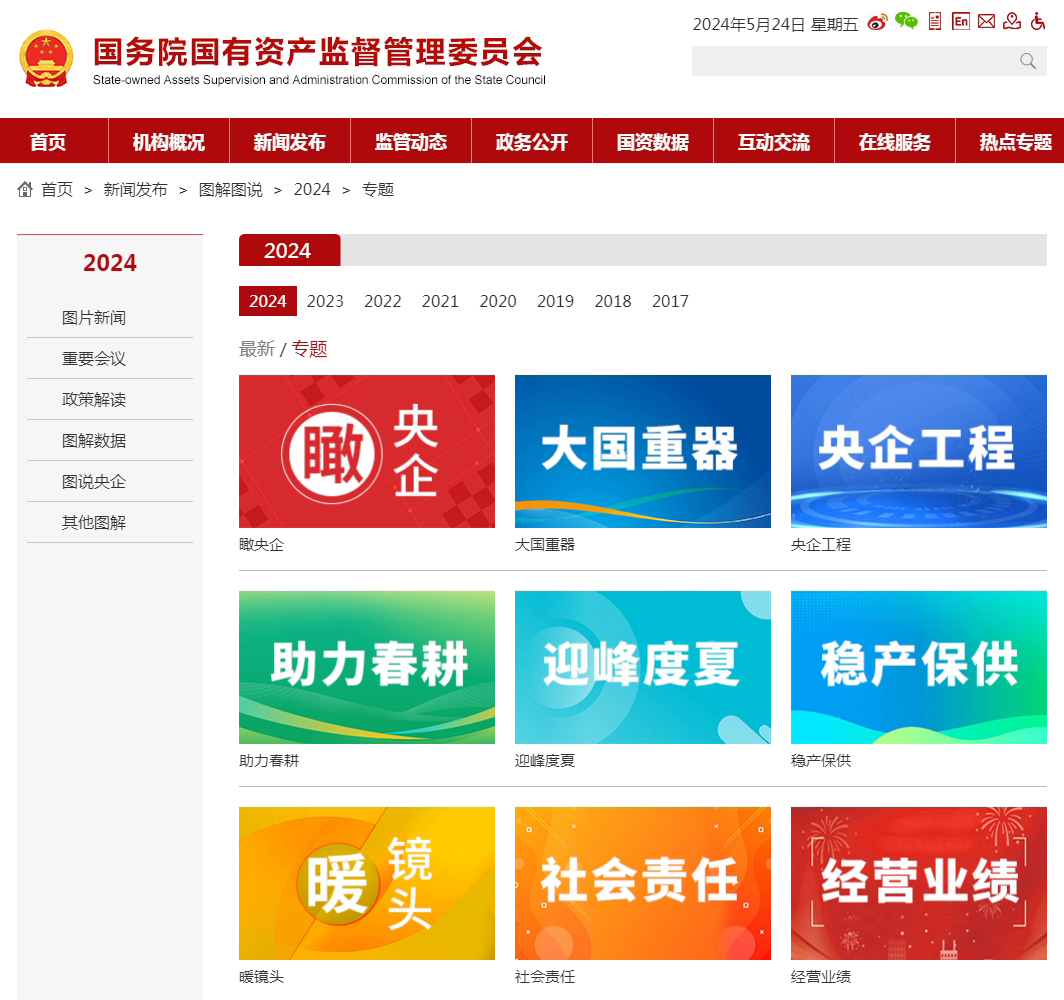Image resolution: width=1064 pixels, height=1000 pixels.
Task: Click the envelope mail icon
Action: (x=987, y=21)
